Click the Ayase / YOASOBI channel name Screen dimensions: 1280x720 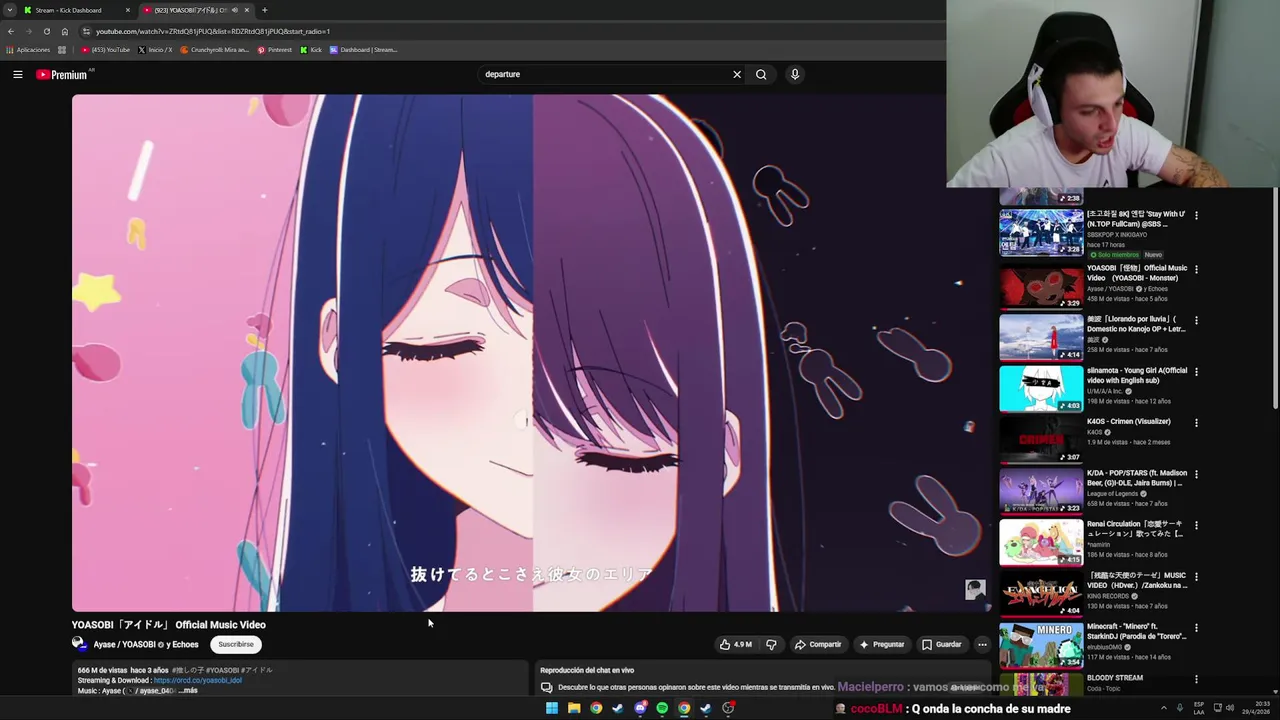pos(146,645)
